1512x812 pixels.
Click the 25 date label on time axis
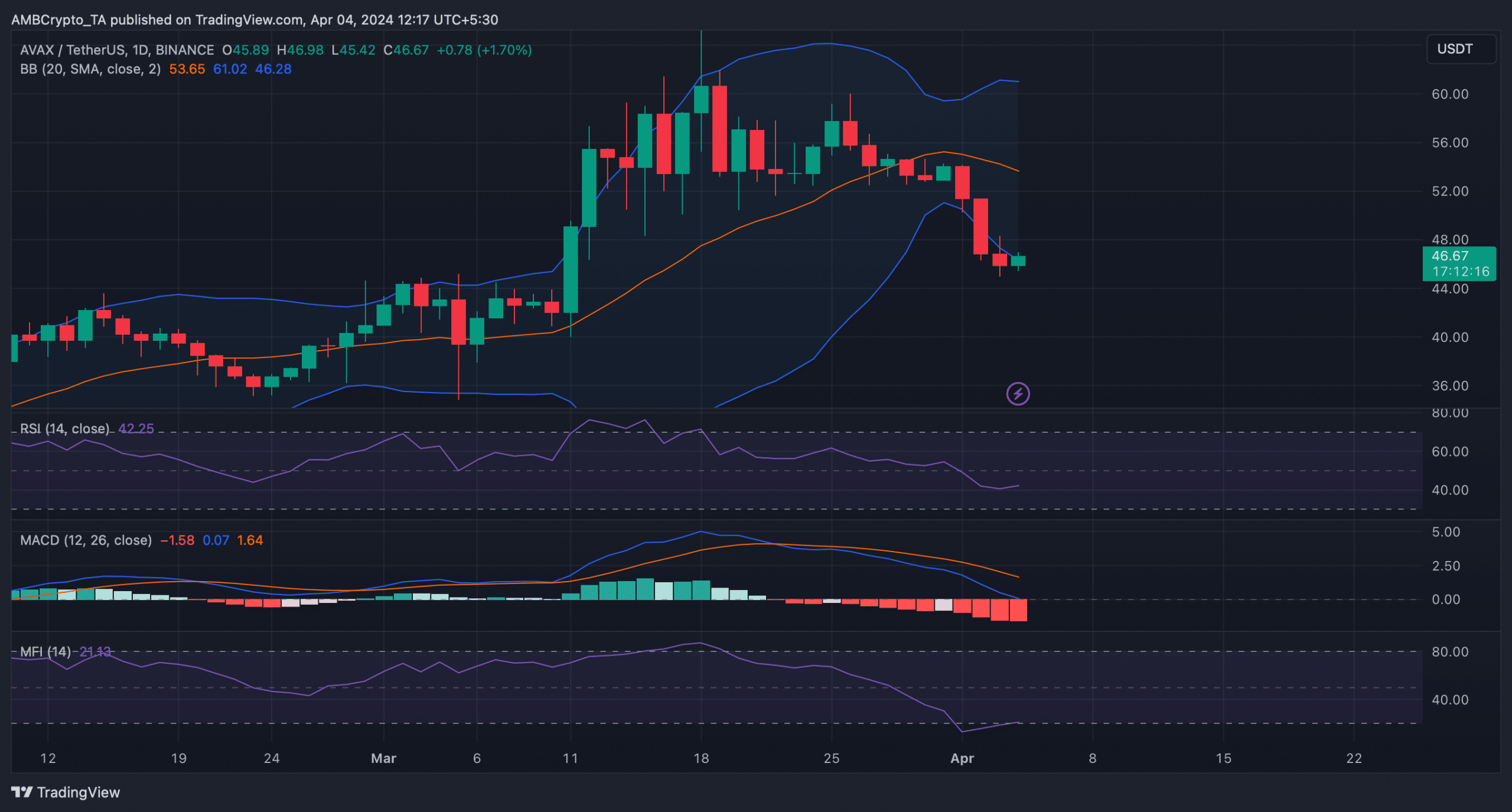pyautogui.click(x=832, y=758)
